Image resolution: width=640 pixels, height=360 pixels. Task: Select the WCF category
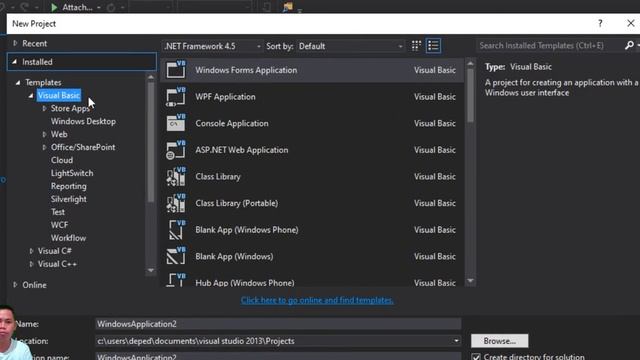click(59, 225)
